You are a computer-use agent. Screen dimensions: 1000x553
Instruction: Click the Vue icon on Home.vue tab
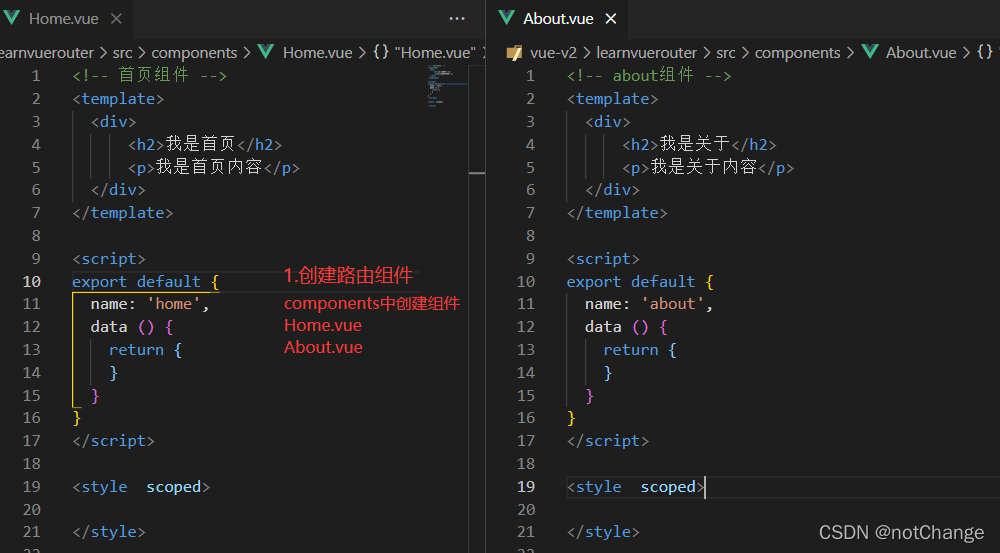(11, 18)
